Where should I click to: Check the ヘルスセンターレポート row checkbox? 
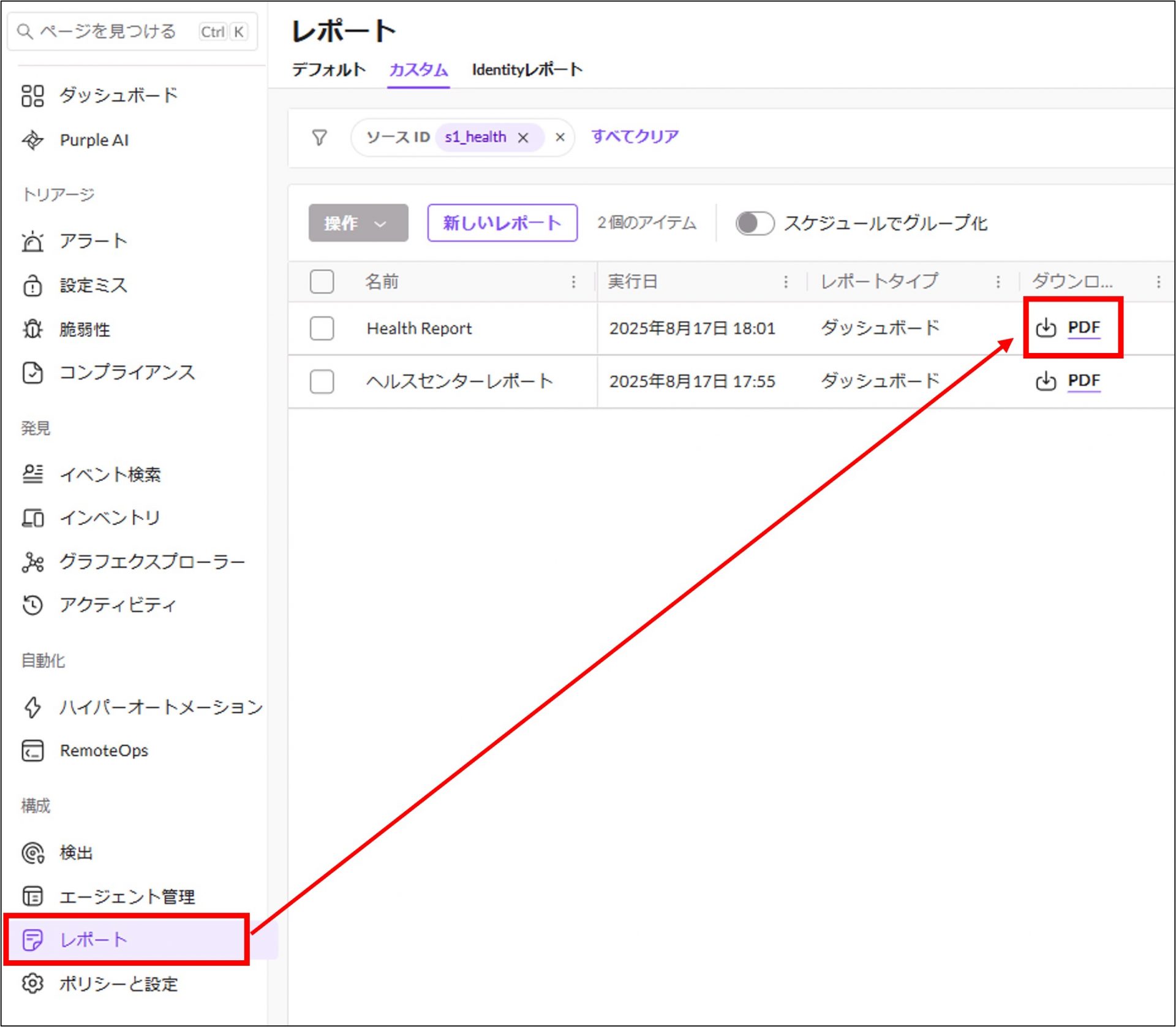pos(322,381)
